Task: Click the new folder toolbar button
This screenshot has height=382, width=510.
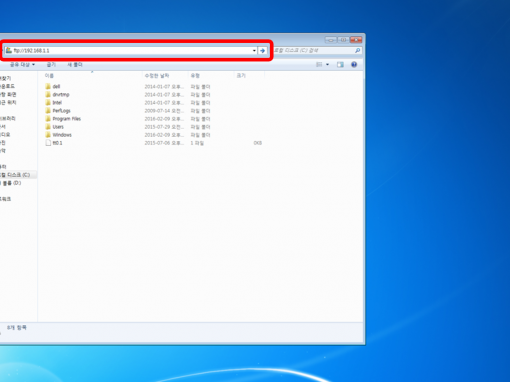Action: click(x=75, y=64)
